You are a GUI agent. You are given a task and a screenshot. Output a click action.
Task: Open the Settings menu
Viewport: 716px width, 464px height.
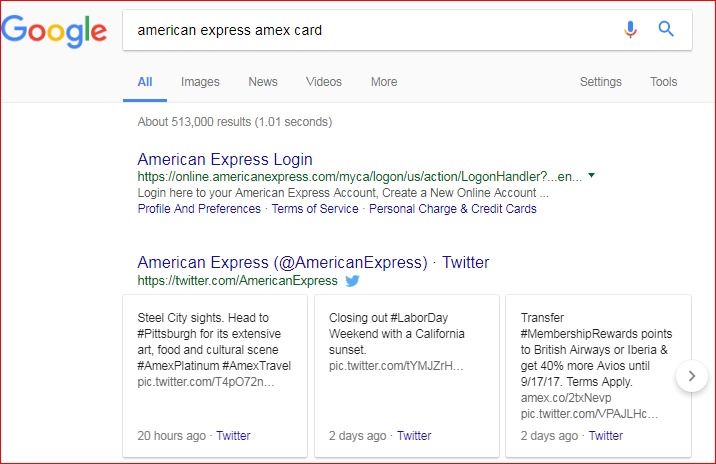[x=600, y=82]
